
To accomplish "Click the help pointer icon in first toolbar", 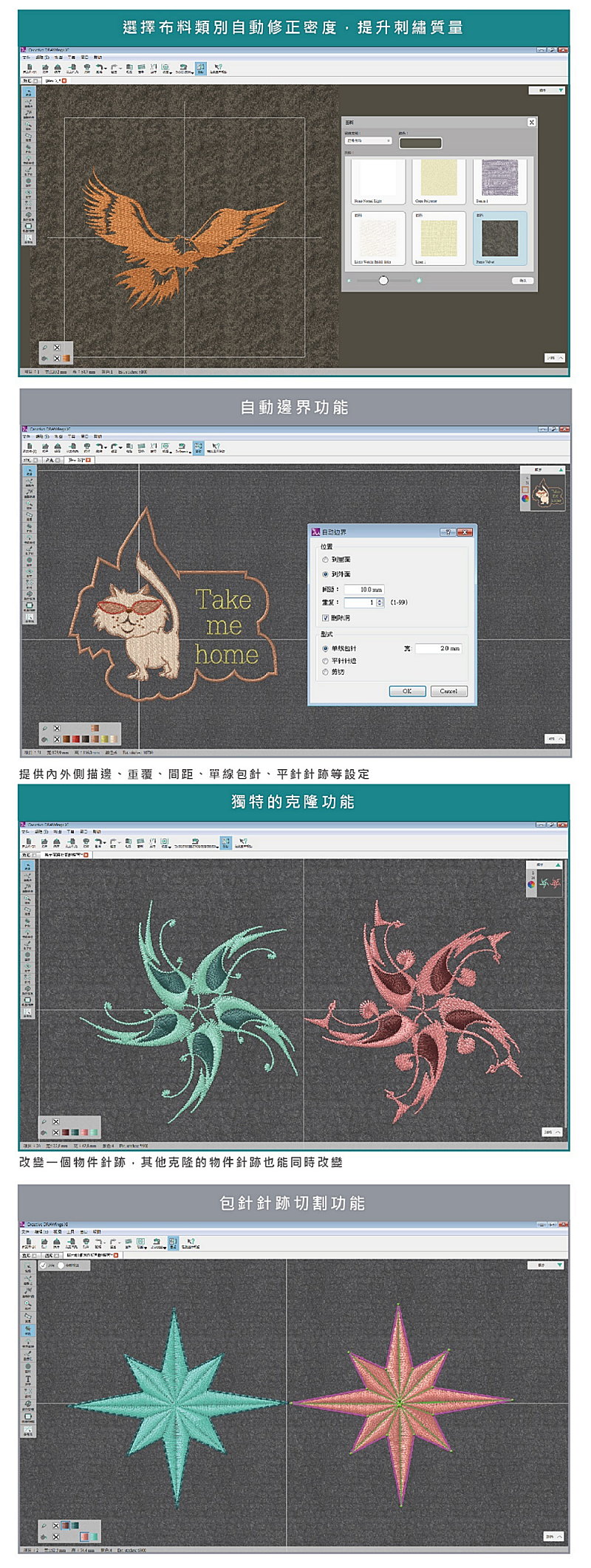I will 217,68.
